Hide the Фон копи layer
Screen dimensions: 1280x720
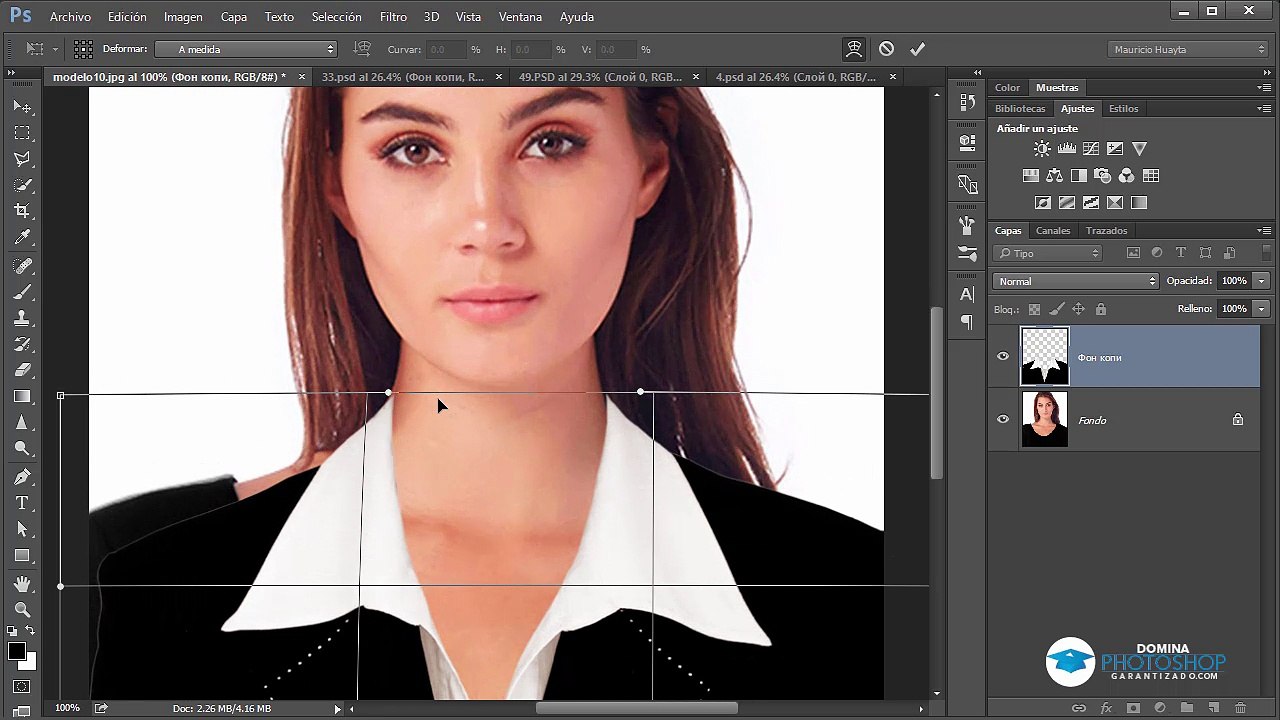click(x=1003, y=357)
